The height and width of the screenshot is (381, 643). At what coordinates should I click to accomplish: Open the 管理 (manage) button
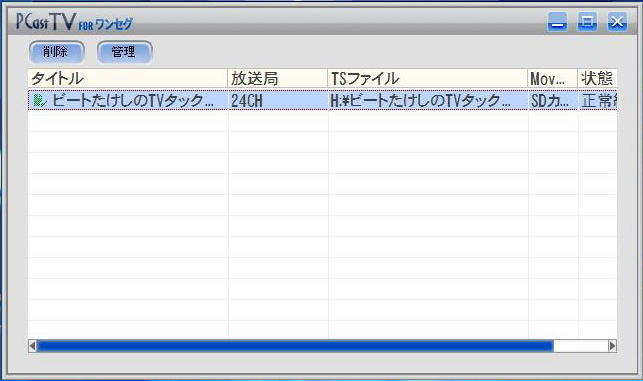(125, 52)
